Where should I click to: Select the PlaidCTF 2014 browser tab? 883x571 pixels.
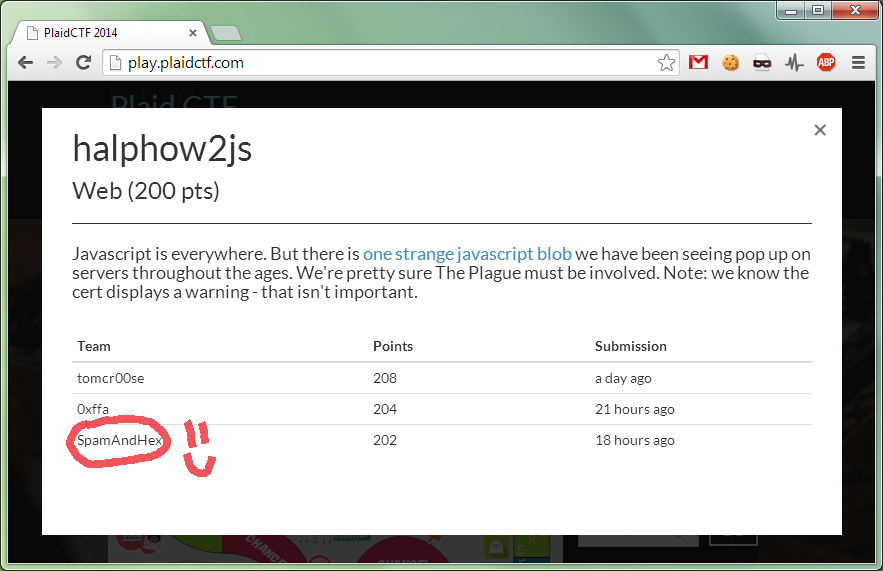pyautogui.click(x=110, y=33)
